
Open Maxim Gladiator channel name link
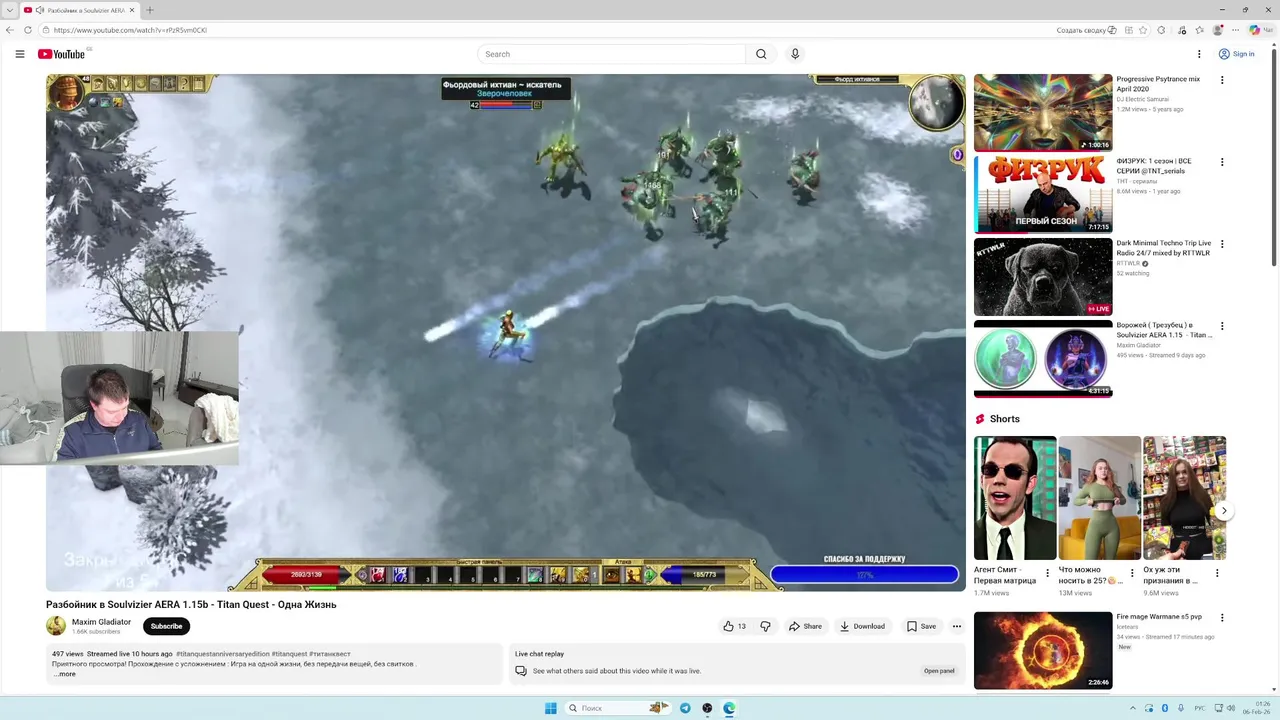click(x=101, y=622)
